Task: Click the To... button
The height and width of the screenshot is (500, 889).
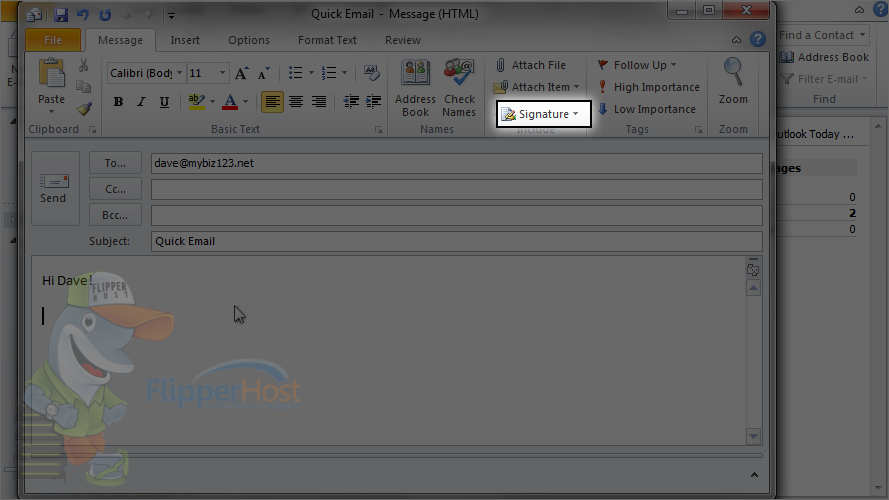Action: [x=115, y=163]
